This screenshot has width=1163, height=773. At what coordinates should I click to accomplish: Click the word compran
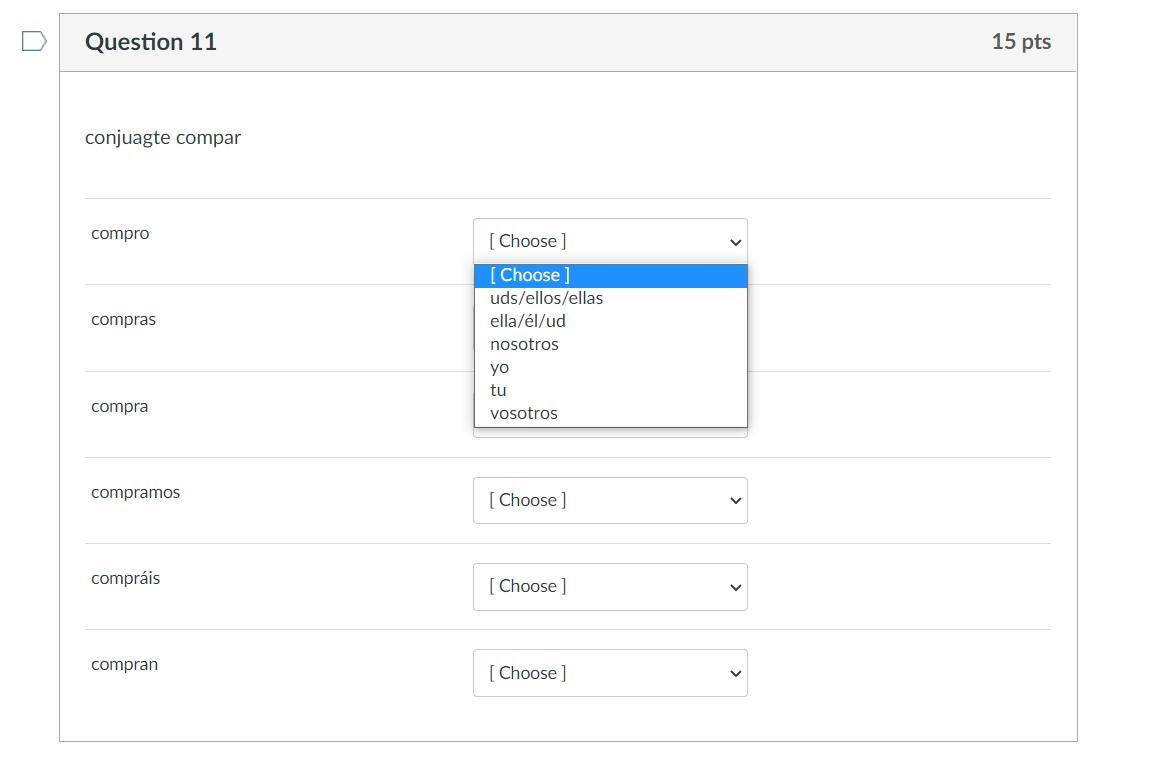[x=124, y=665]
